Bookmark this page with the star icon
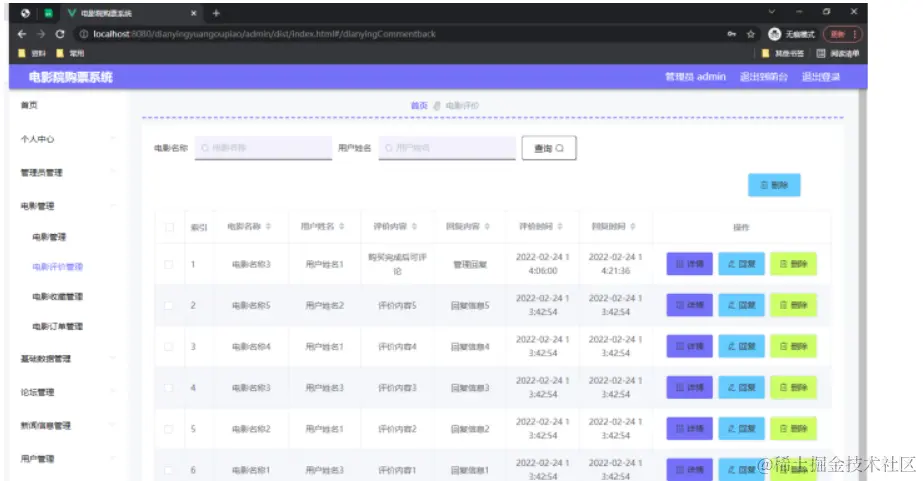 point(751,34)
